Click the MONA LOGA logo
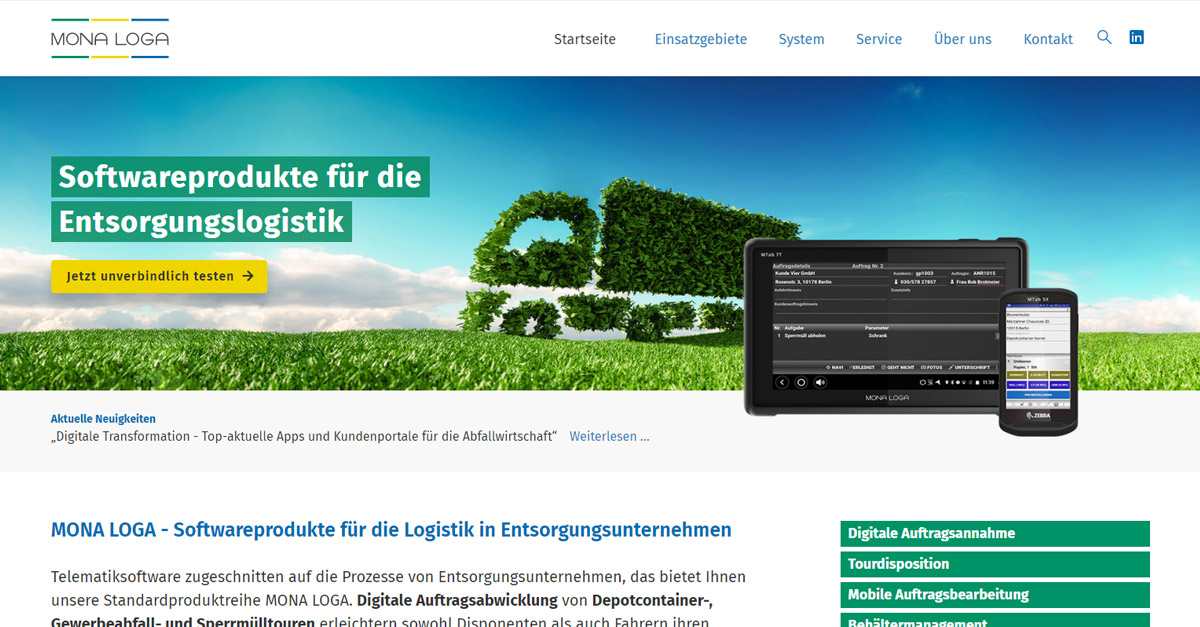This screenshot has width=1200, height=627. 110,38
